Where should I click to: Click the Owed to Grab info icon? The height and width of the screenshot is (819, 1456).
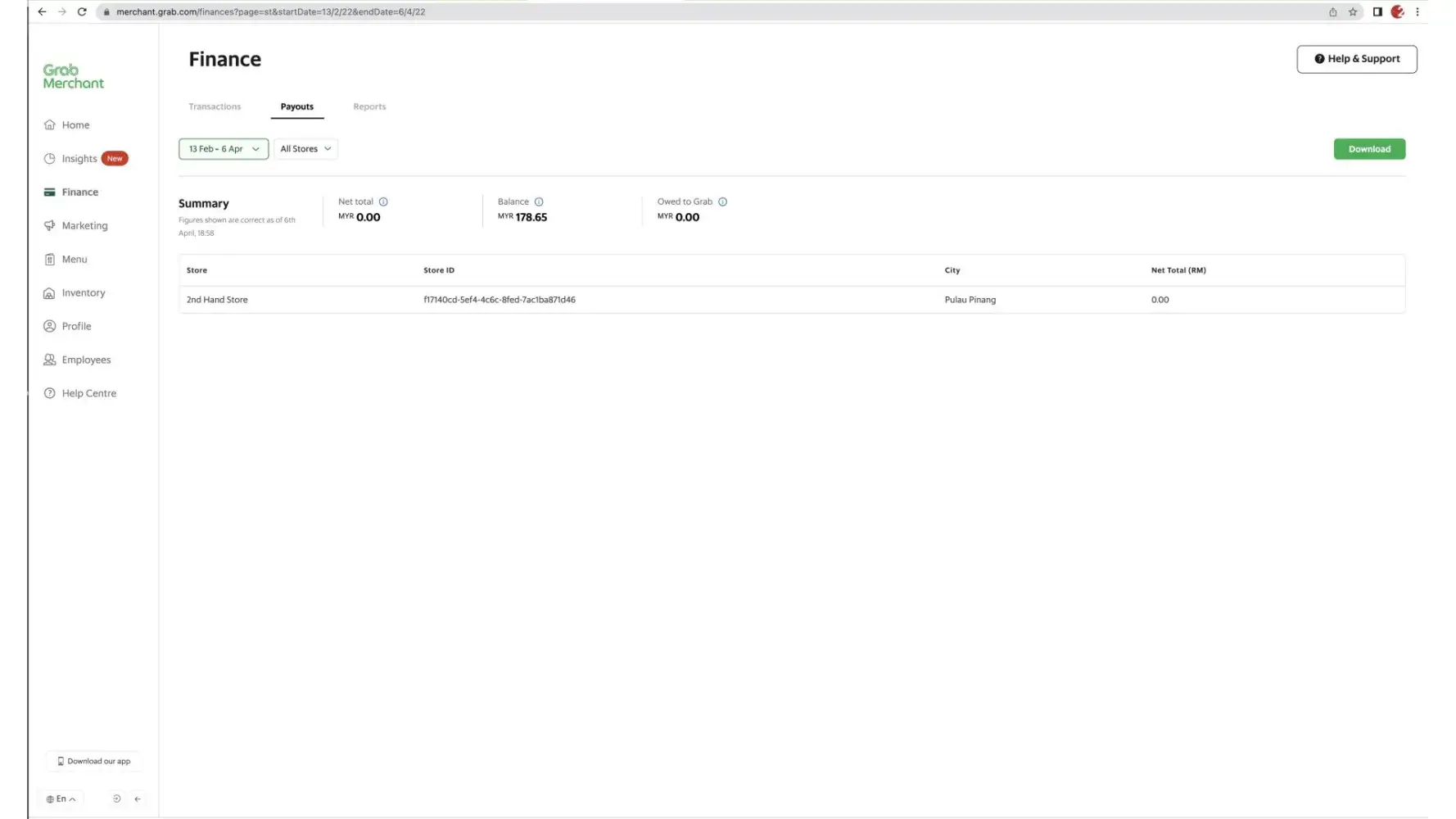pyautogui.click(x=722, y=201)
